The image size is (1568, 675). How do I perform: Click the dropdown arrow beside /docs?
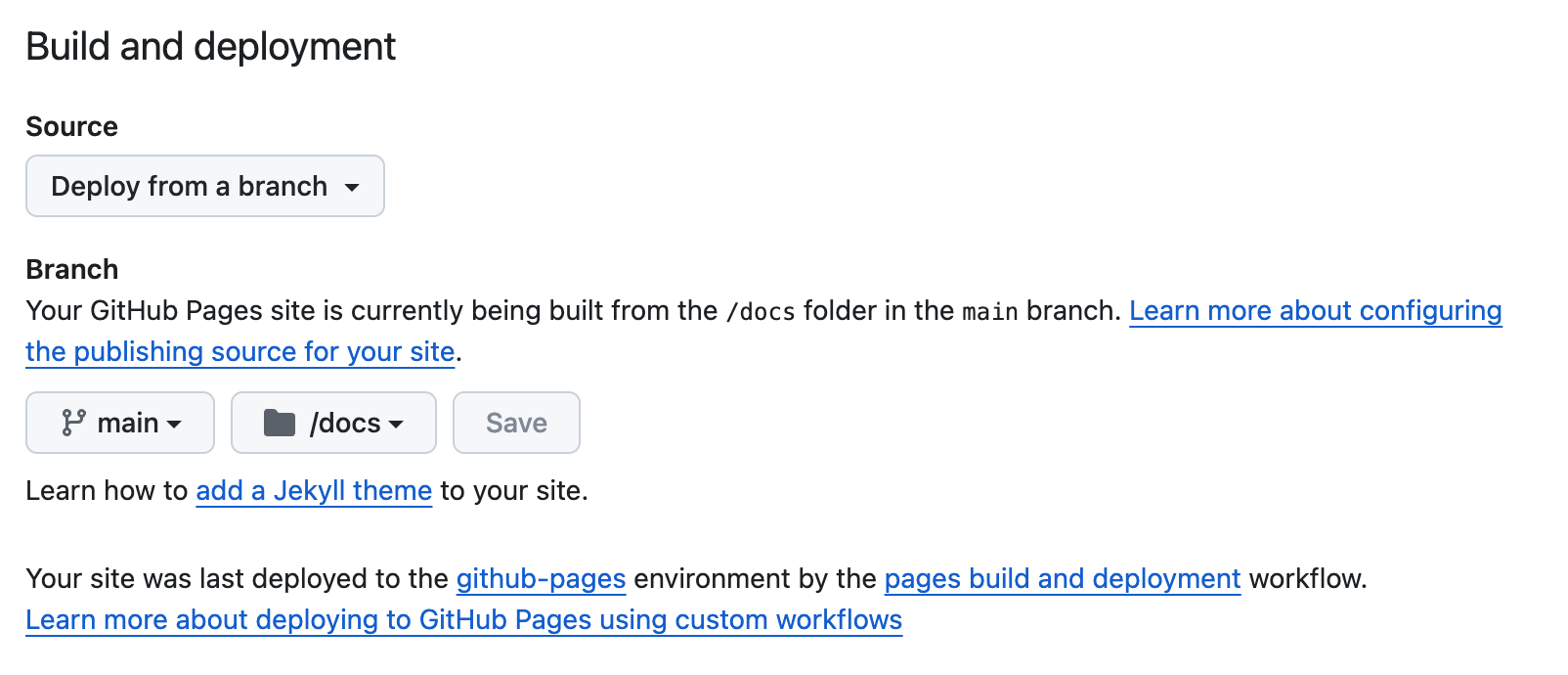(395, 425)
